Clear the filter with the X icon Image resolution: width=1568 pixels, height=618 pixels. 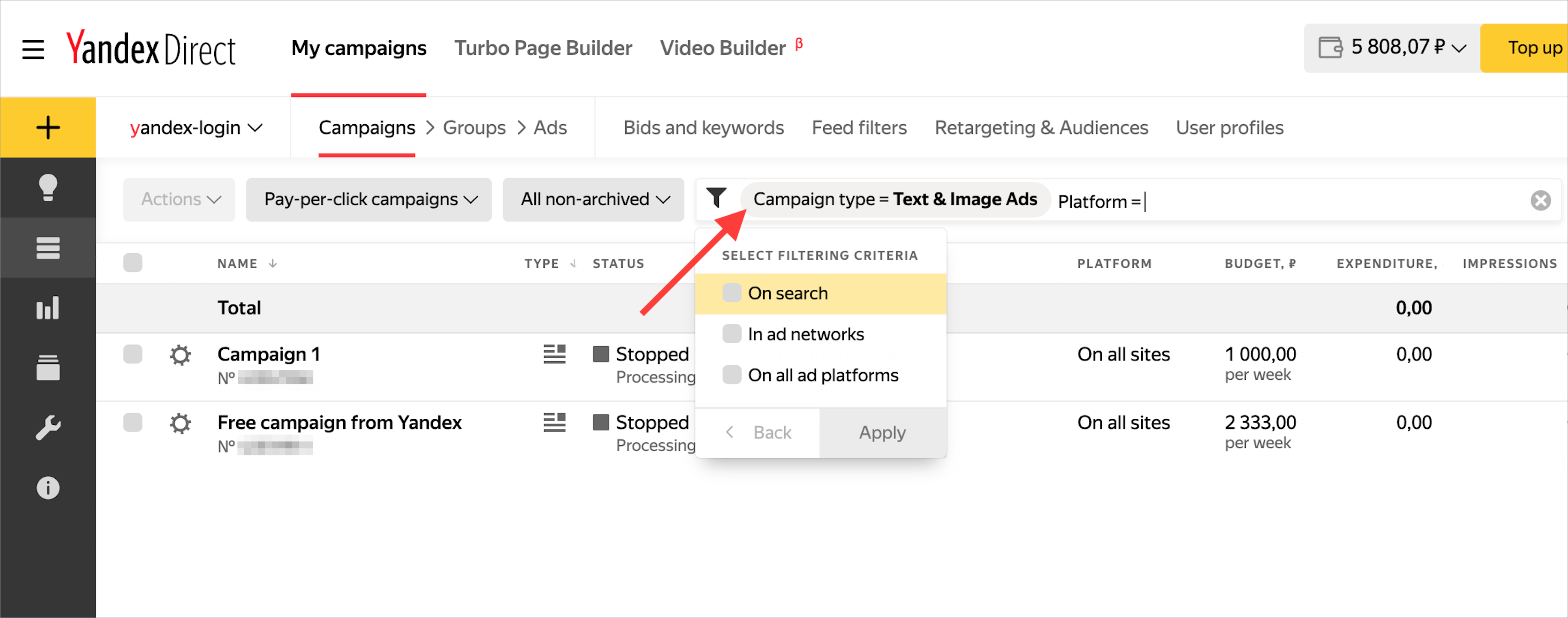pos(1541,200)
